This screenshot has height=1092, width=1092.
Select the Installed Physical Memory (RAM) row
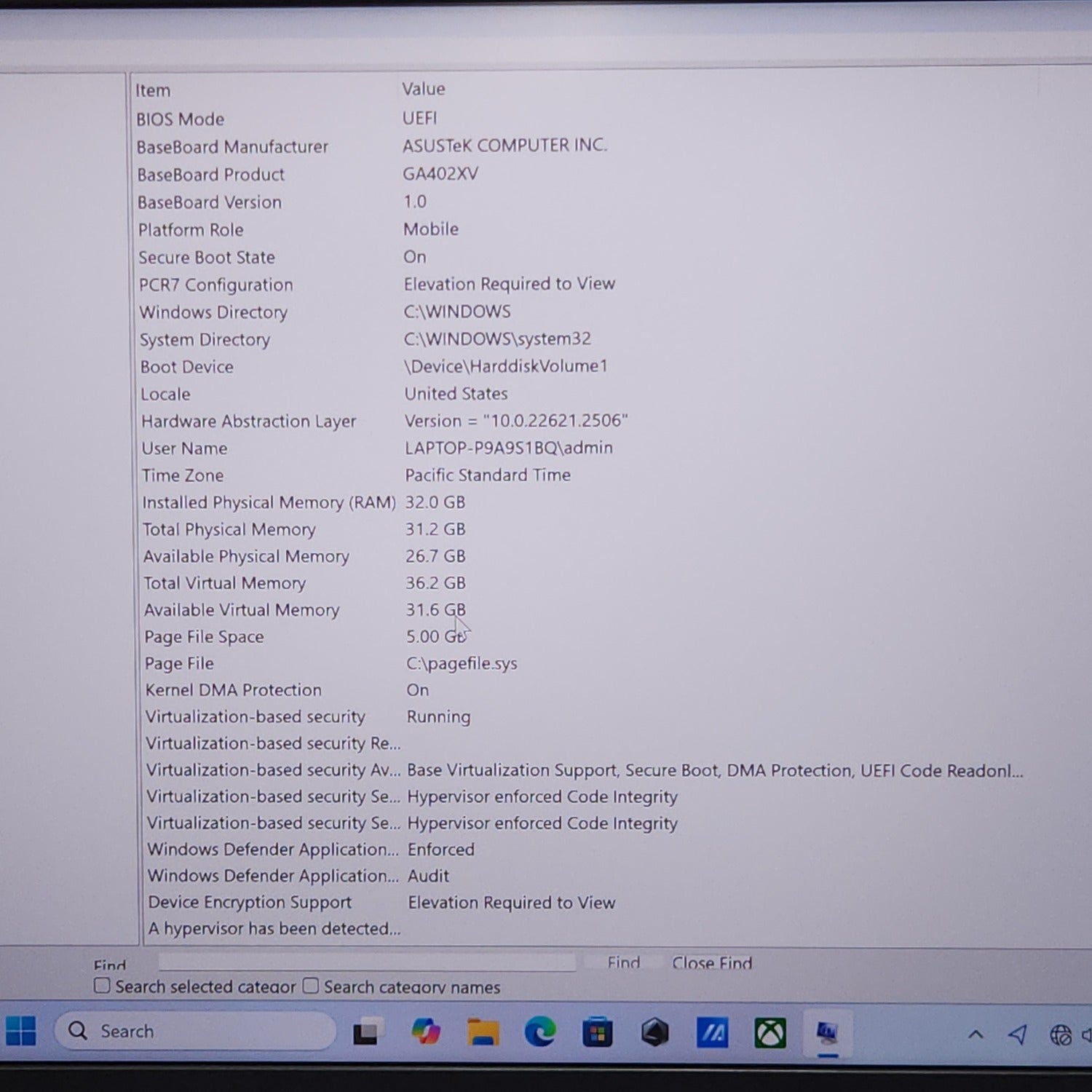[x=269, y=502]
